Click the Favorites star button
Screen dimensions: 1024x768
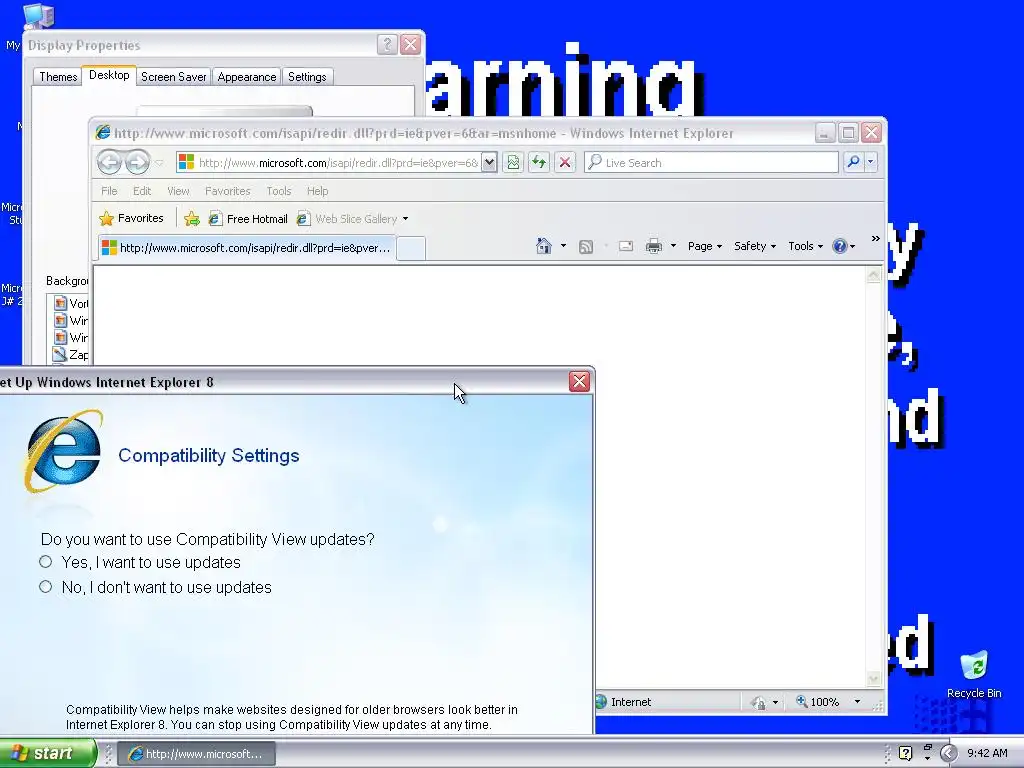tap(131, 218)
